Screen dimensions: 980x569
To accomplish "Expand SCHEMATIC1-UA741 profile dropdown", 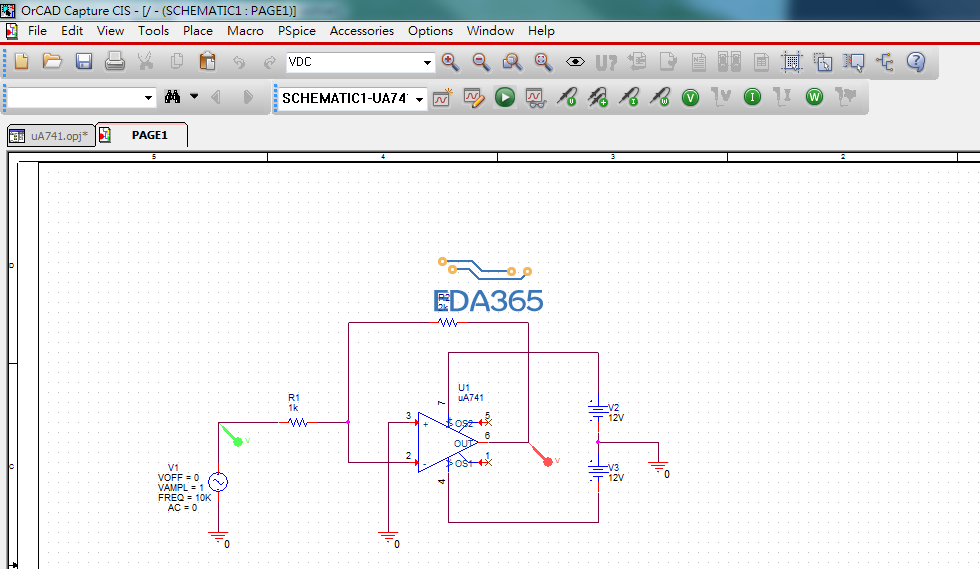I will pyautogui.click(x=419, y=99).
